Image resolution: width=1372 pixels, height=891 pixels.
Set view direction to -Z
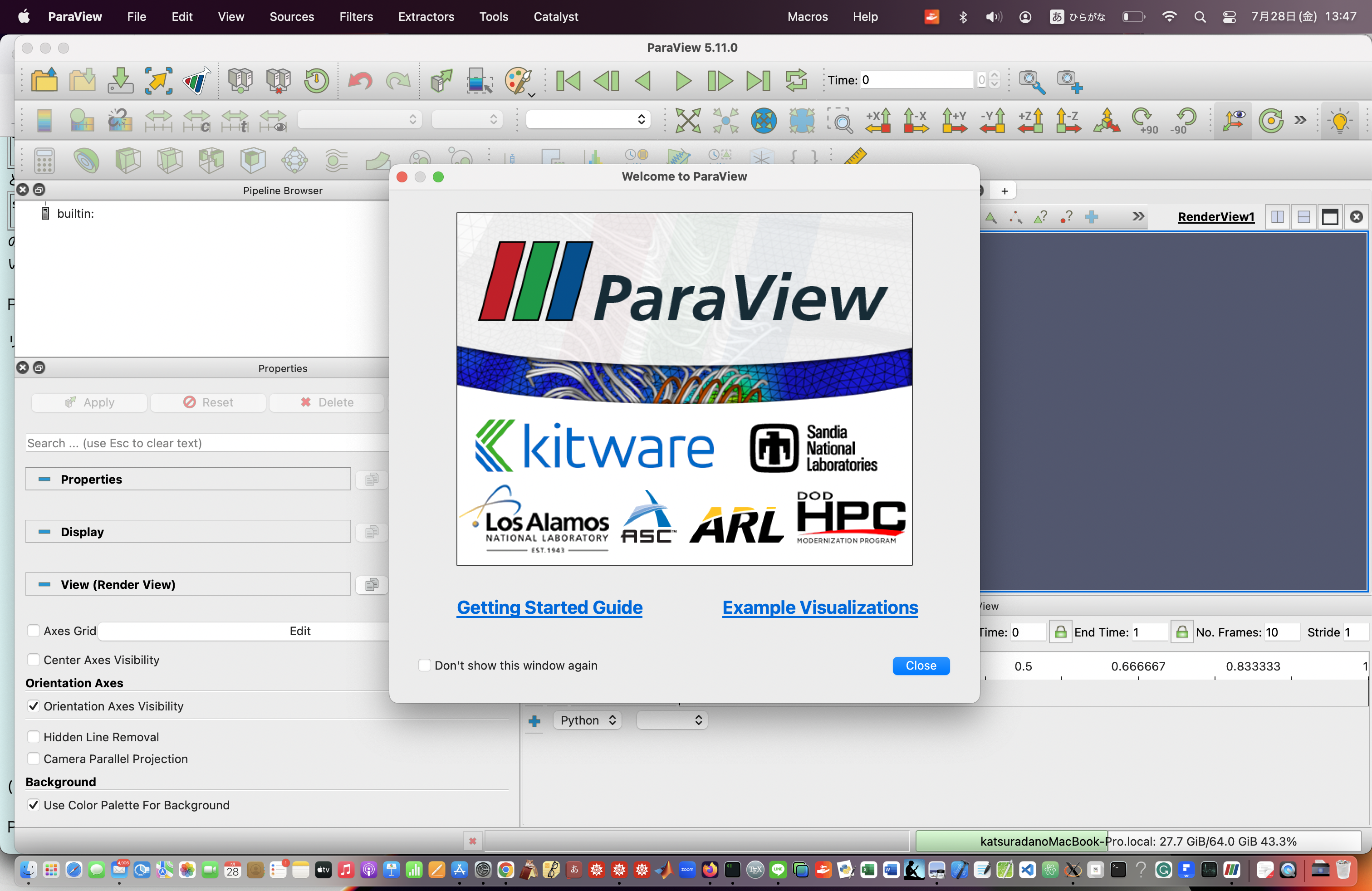point(1068,121)
